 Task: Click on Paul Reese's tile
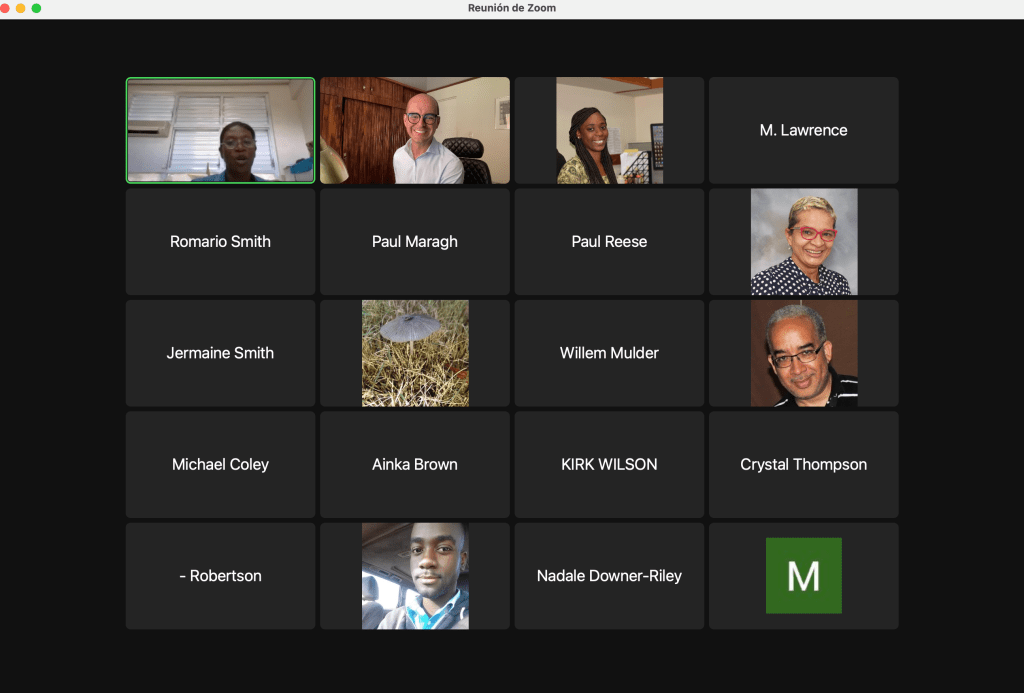coord(609,242)
